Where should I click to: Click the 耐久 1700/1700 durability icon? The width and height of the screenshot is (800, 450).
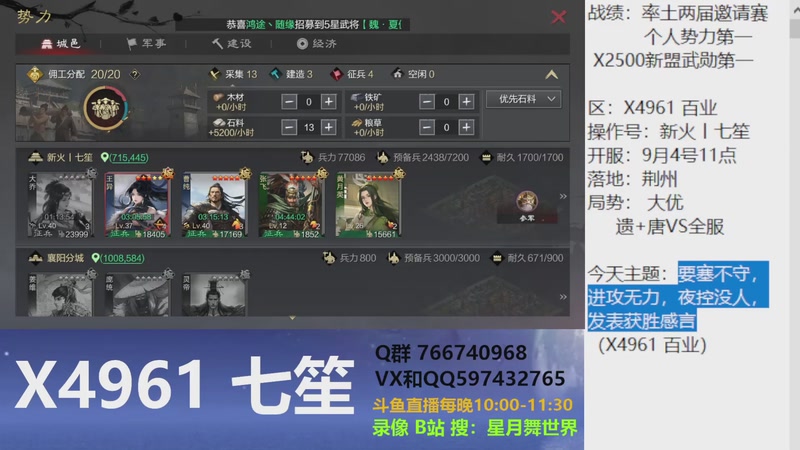tap(486, 157)
